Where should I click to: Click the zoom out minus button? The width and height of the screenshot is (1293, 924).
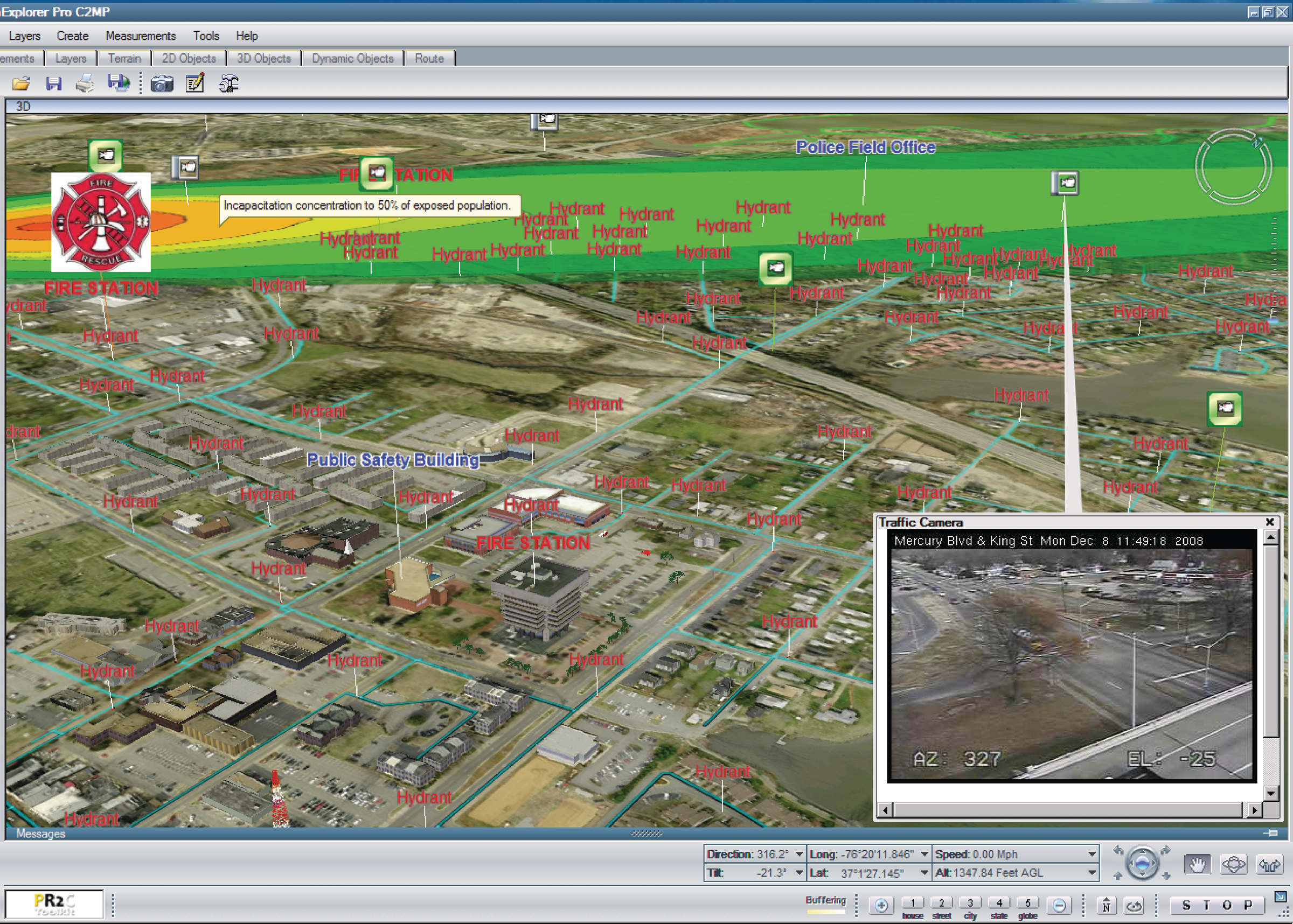[1059, 905]
